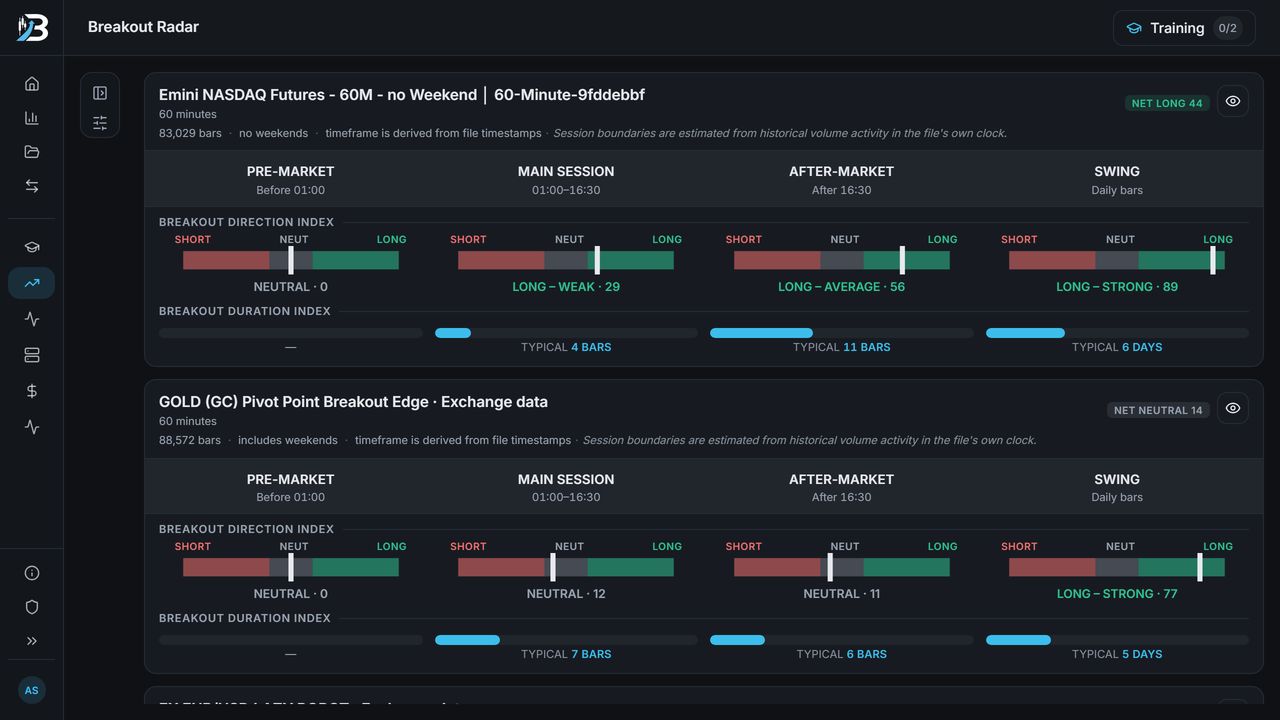Click the swap arrows sidebar icon
This screenshot has width=1280, height=720.
[x=32, y=186]
